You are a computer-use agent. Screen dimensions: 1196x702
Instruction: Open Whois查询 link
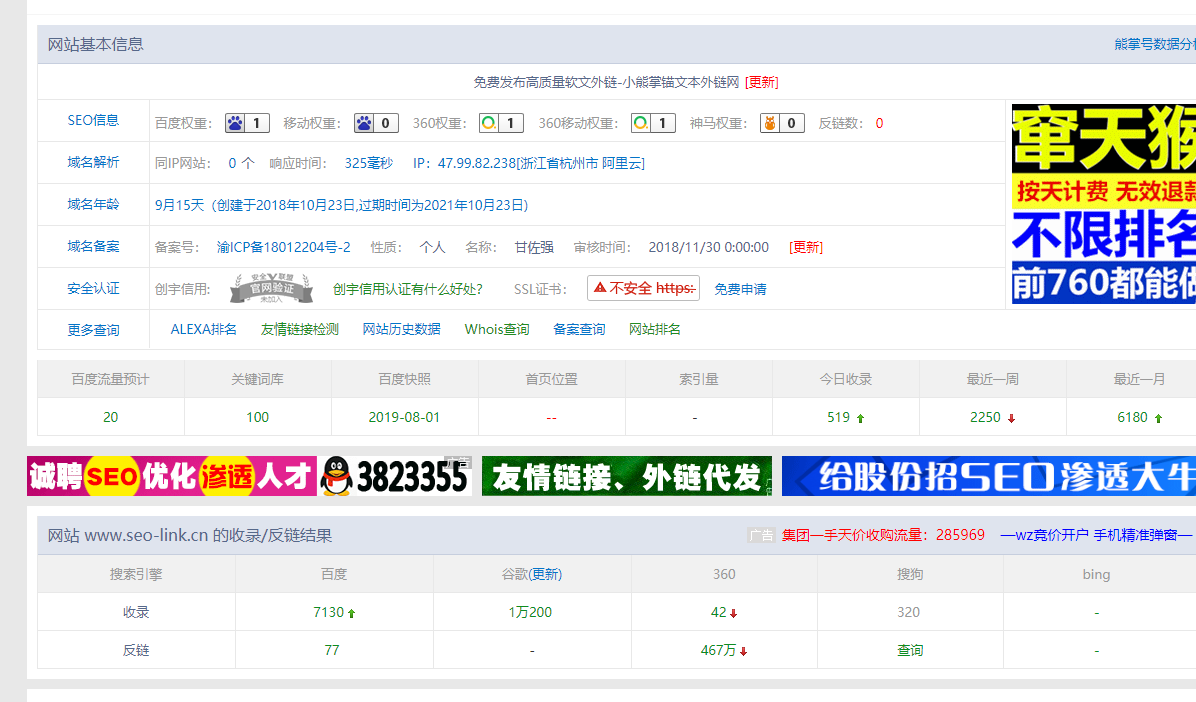[x=497, y=330]
